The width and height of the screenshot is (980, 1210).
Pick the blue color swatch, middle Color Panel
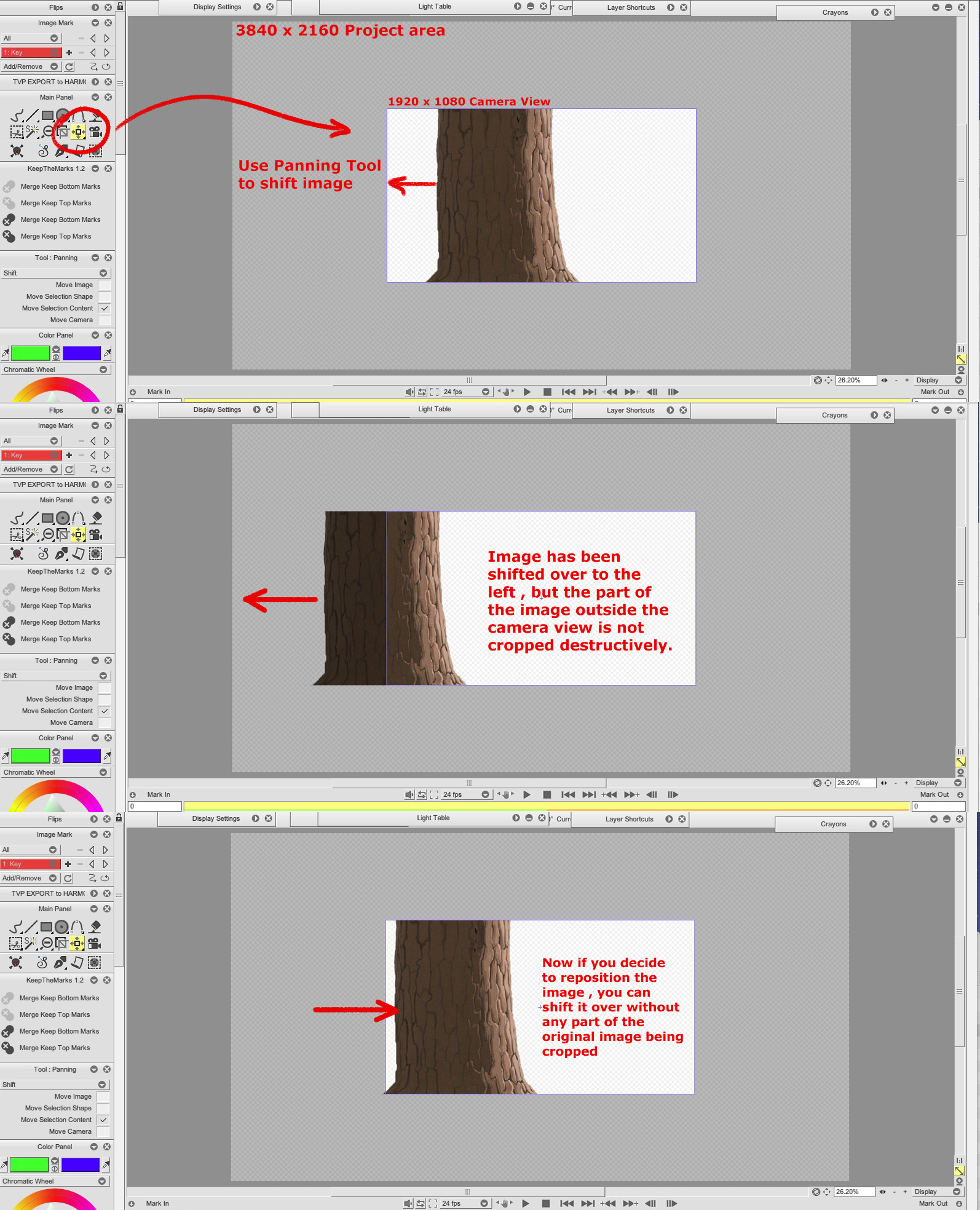82,756
